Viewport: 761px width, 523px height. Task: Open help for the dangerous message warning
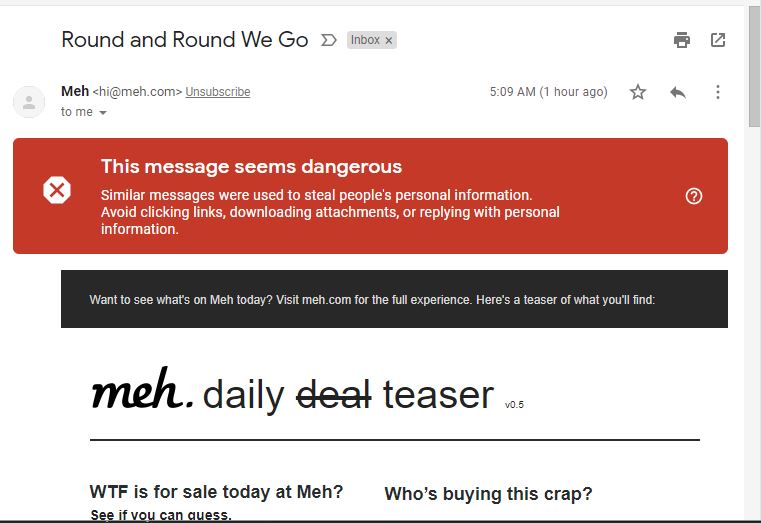pyautogui.click(x=694, y=196)
